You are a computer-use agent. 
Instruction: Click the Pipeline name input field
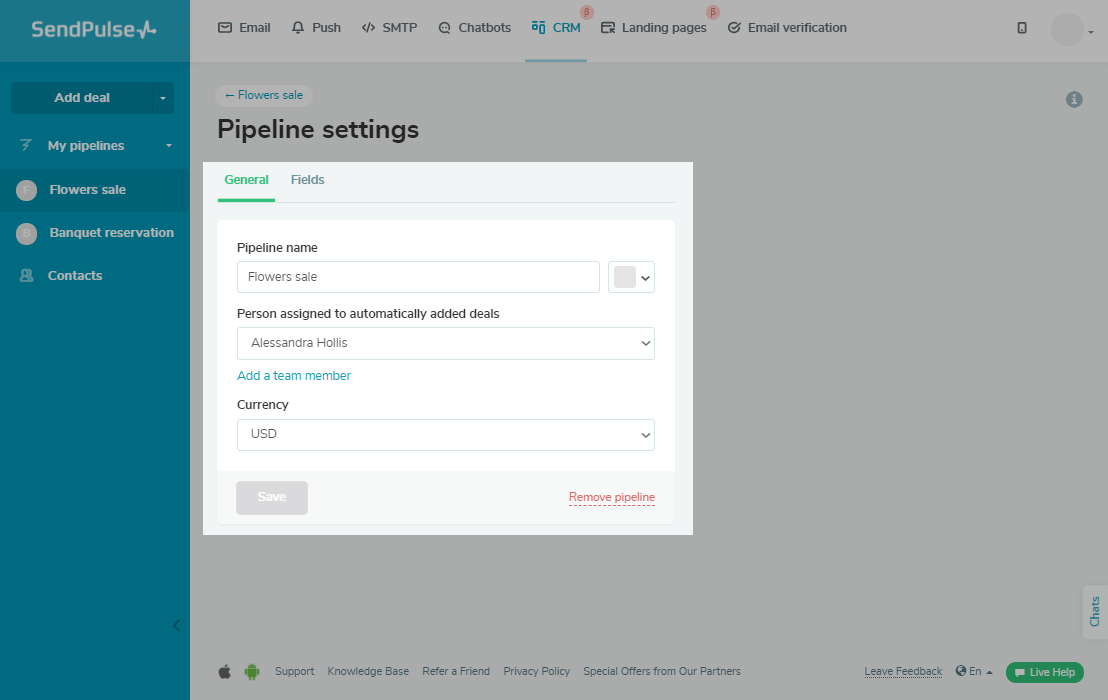point(418,277)
